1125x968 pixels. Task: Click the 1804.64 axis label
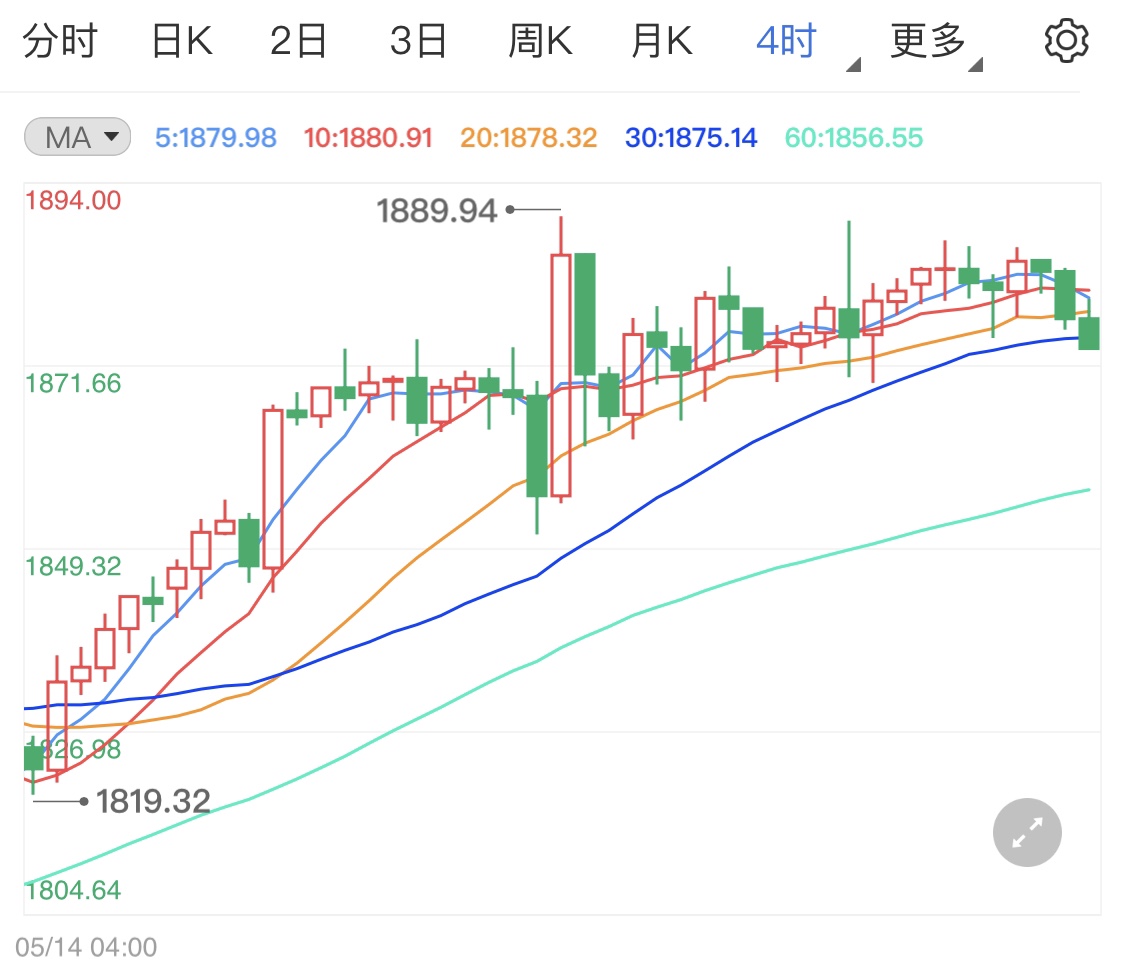coord(73,890)
